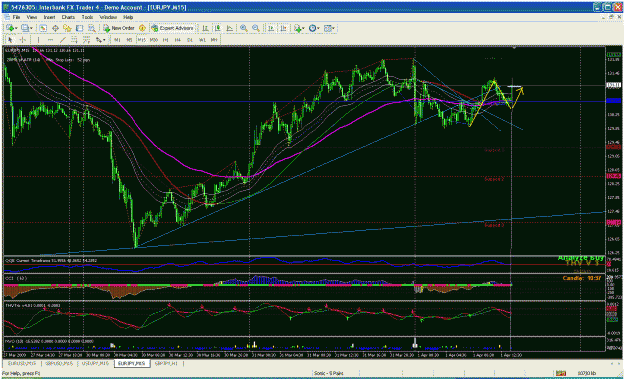Open the Data Window crosshair-target icon
Image resolution: width=625 pixels, height=379 pixels.
click(55, 28)
